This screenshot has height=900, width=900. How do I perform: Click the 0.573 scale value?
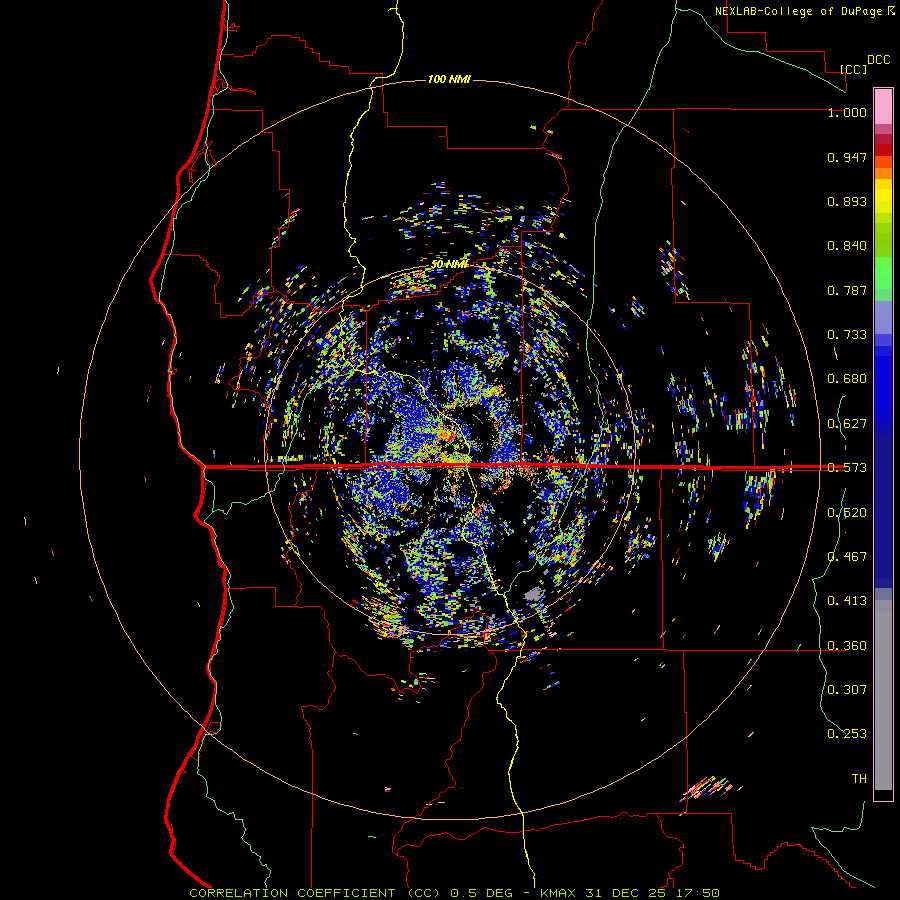(x=847, y=468)
